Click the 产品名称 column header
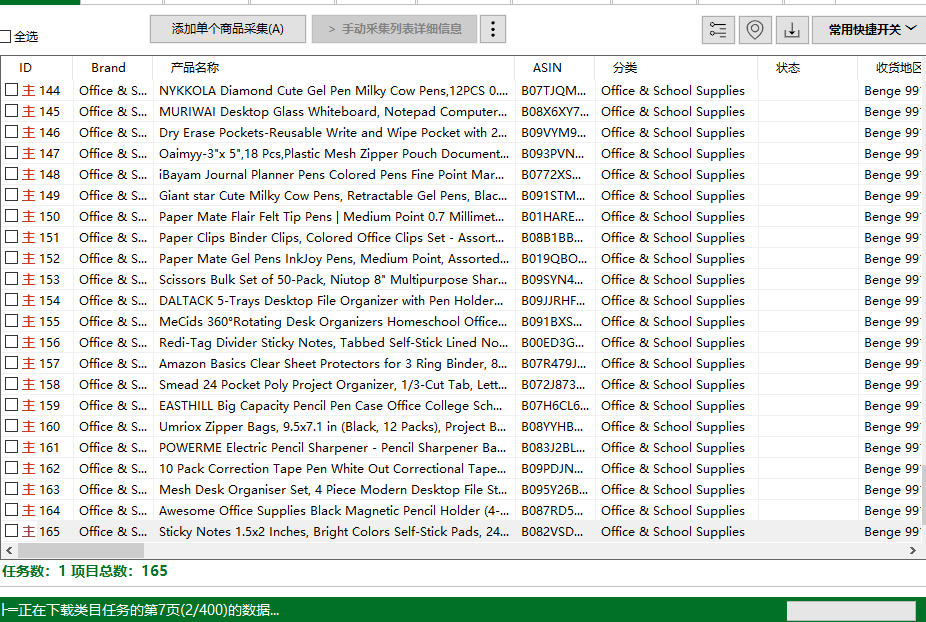926x622 pixels. pos(195,68)
